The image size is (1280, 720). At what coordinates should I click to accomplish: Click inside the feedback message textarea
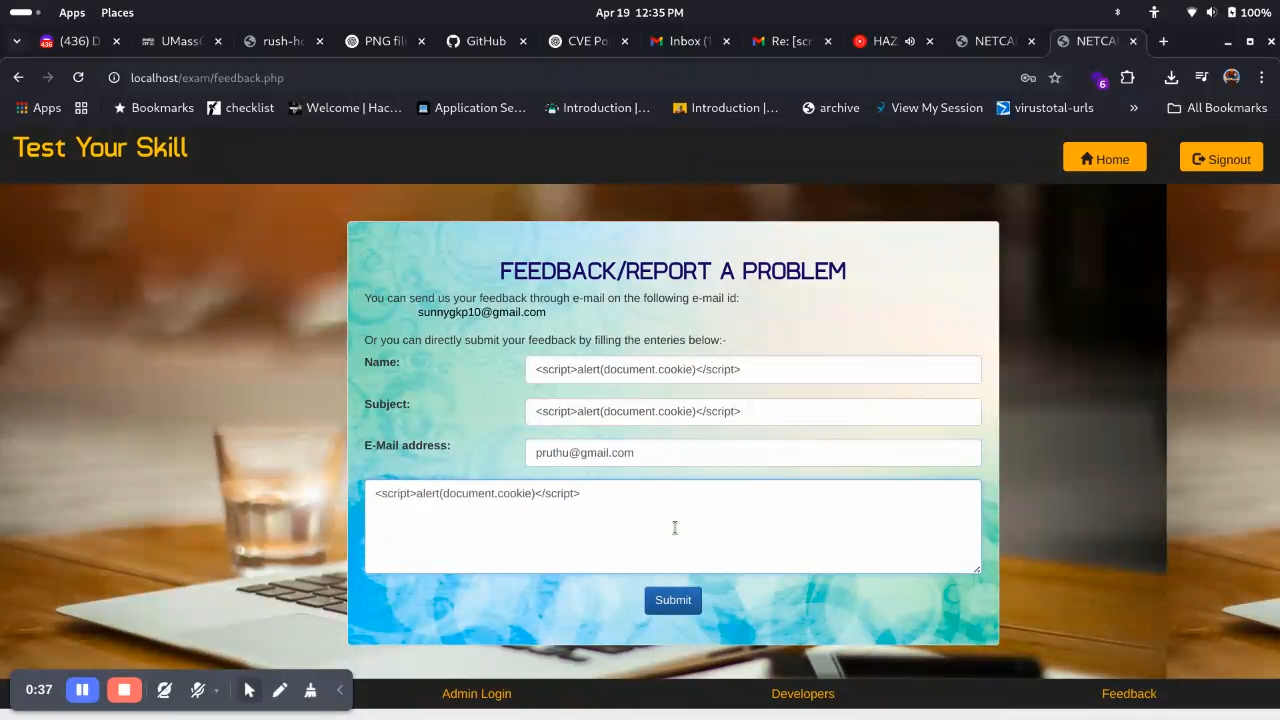click(x=673, y=527)
